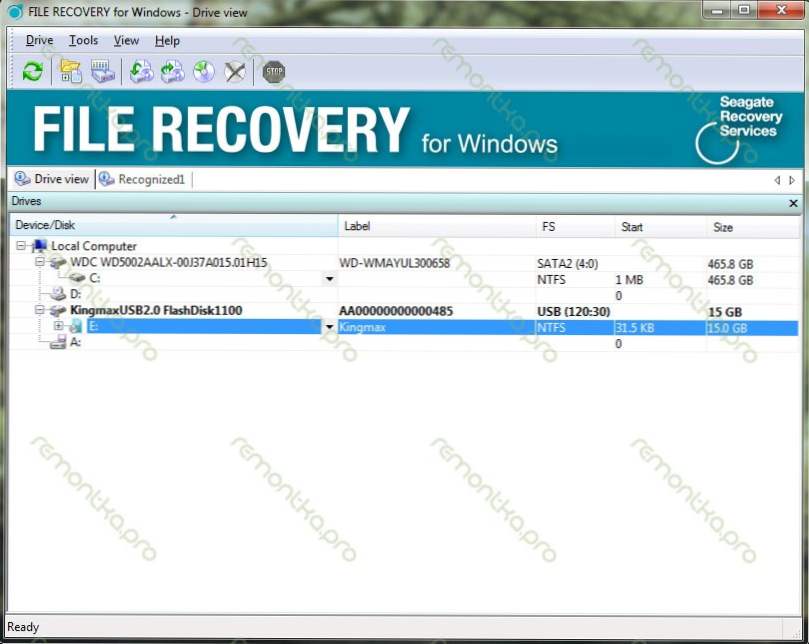The width and height of the screenshot is (809, 644).
Task: Click the application icon in title bar
Action: 15,12
